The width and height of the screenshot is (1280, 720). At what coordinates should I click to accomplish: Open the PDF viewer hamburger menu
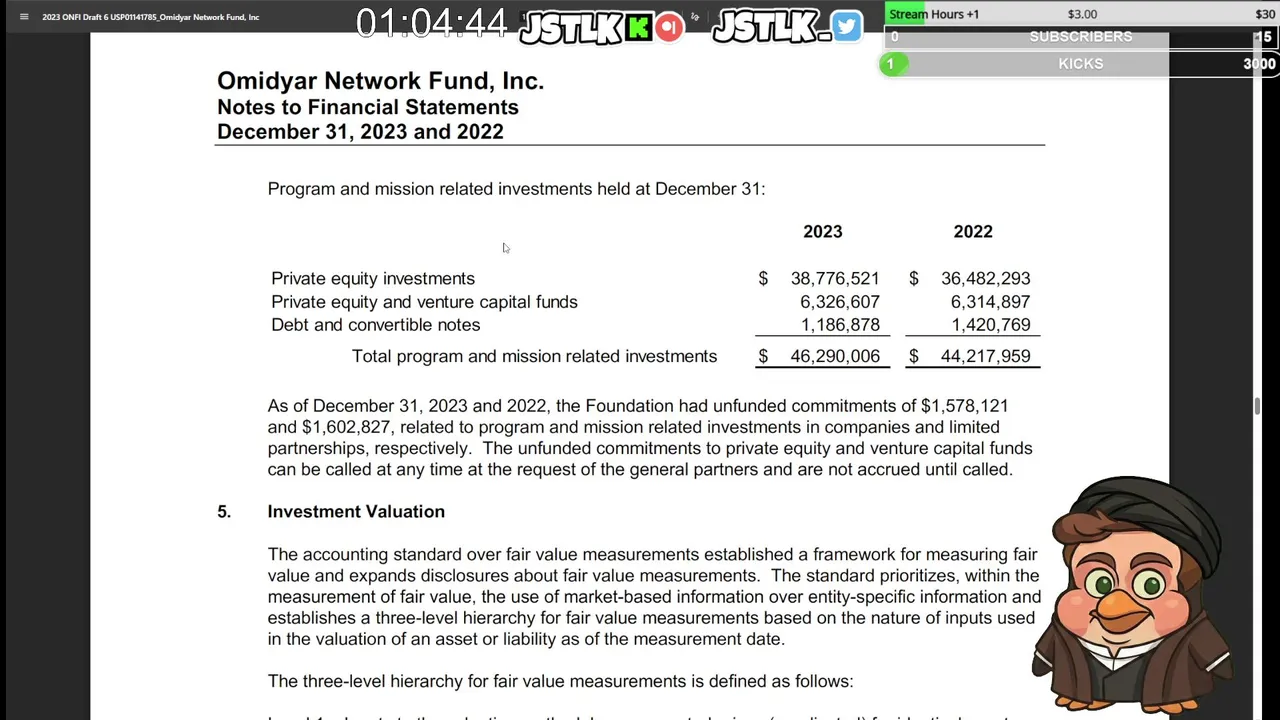point(24,17)
